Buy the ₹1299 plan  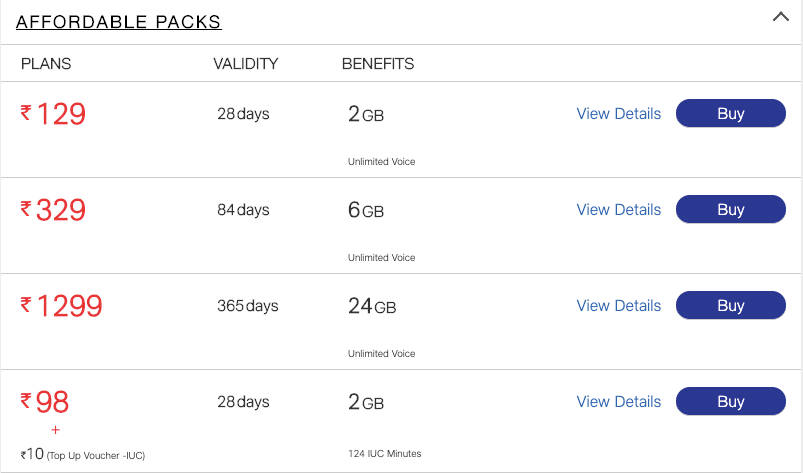730,305
